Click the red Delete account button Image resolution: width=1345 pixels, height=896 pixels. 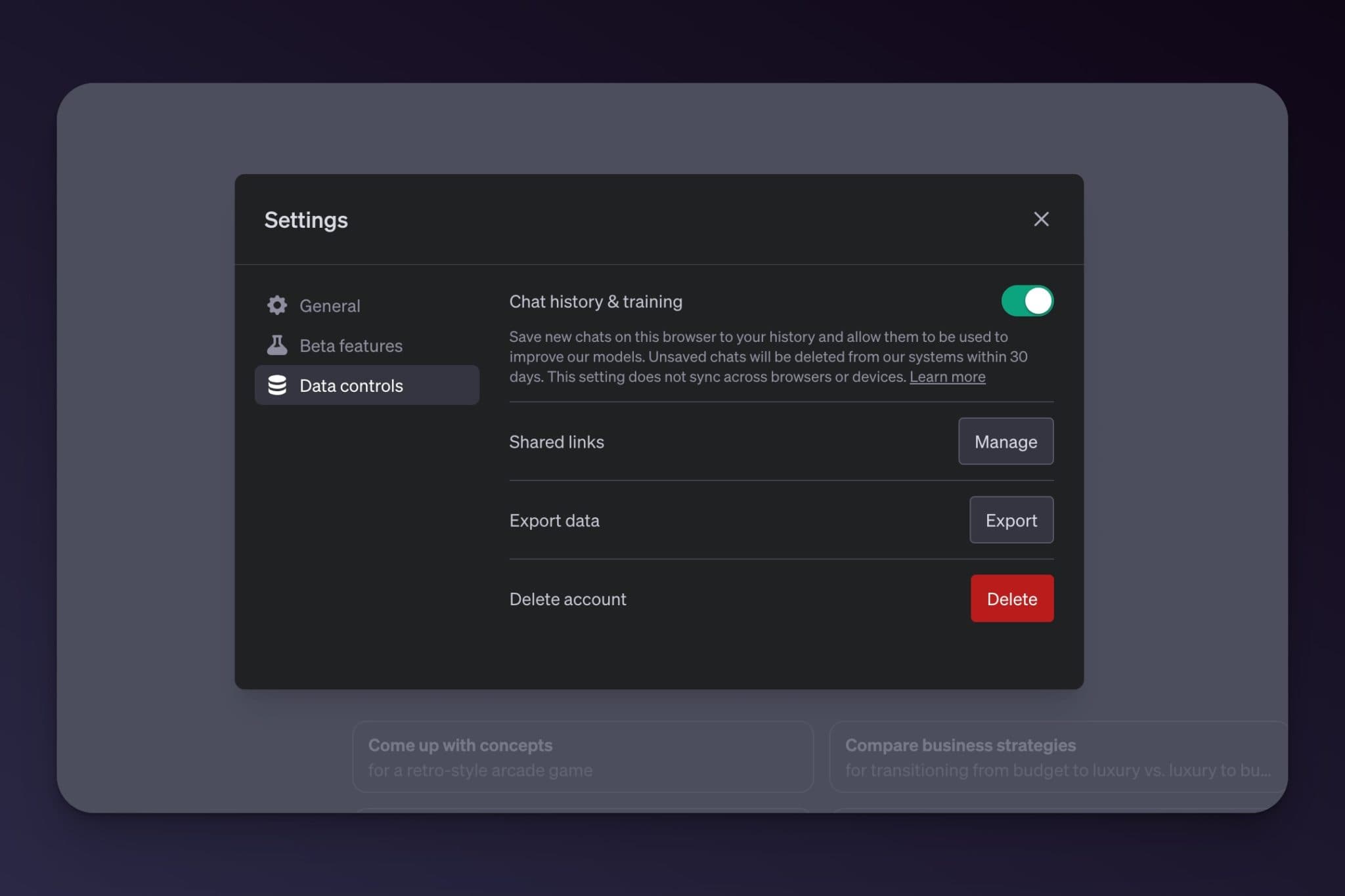click(x=1011, y=598)
